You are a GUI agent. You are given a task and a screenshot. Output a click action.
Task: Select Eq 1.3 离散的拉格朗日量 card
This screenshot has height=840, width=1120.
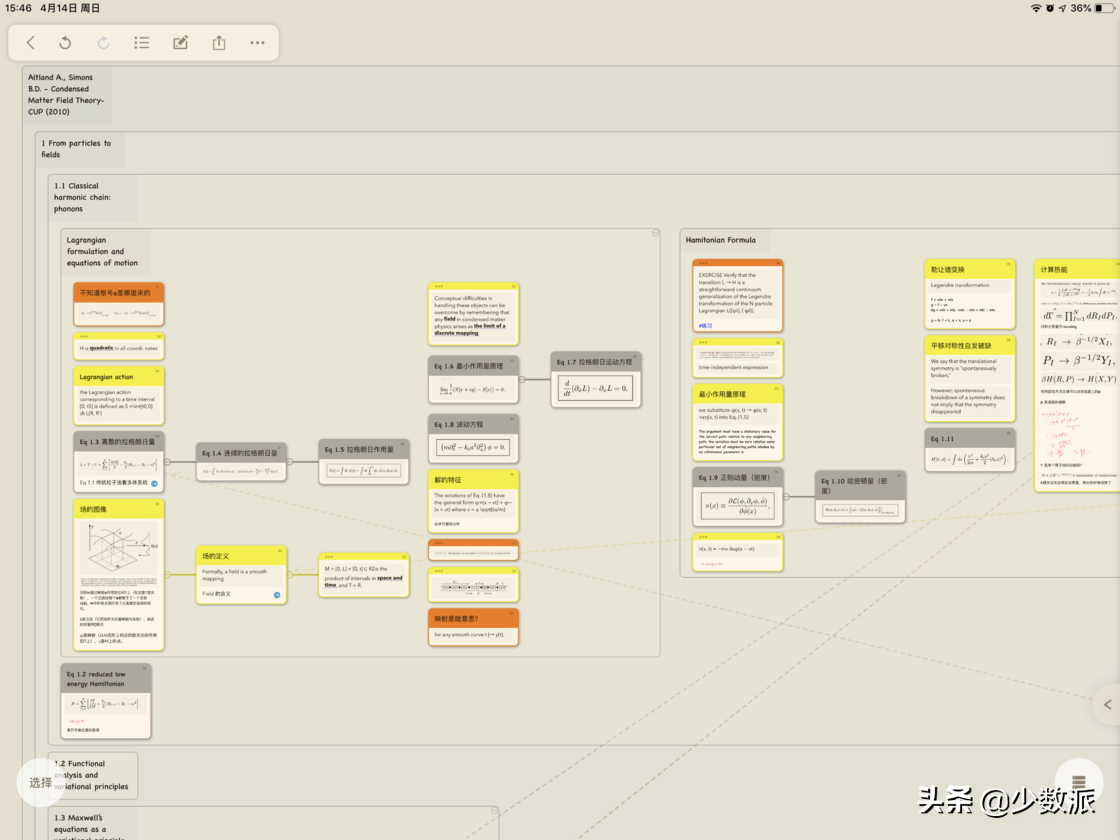tap(119, 462)
